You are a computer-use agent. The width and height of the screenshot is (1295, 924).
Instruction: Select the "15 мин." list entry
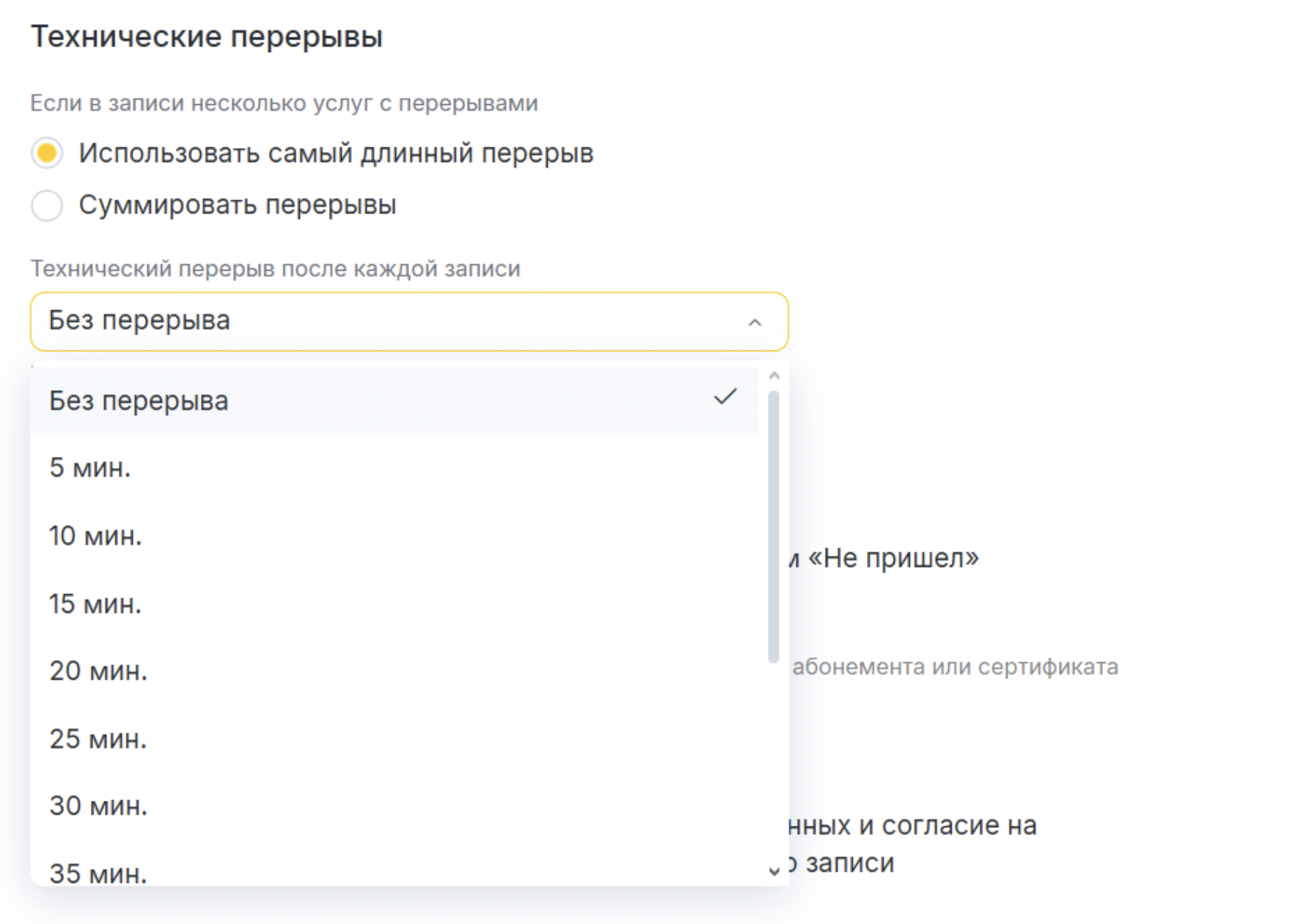pos(95,604)
